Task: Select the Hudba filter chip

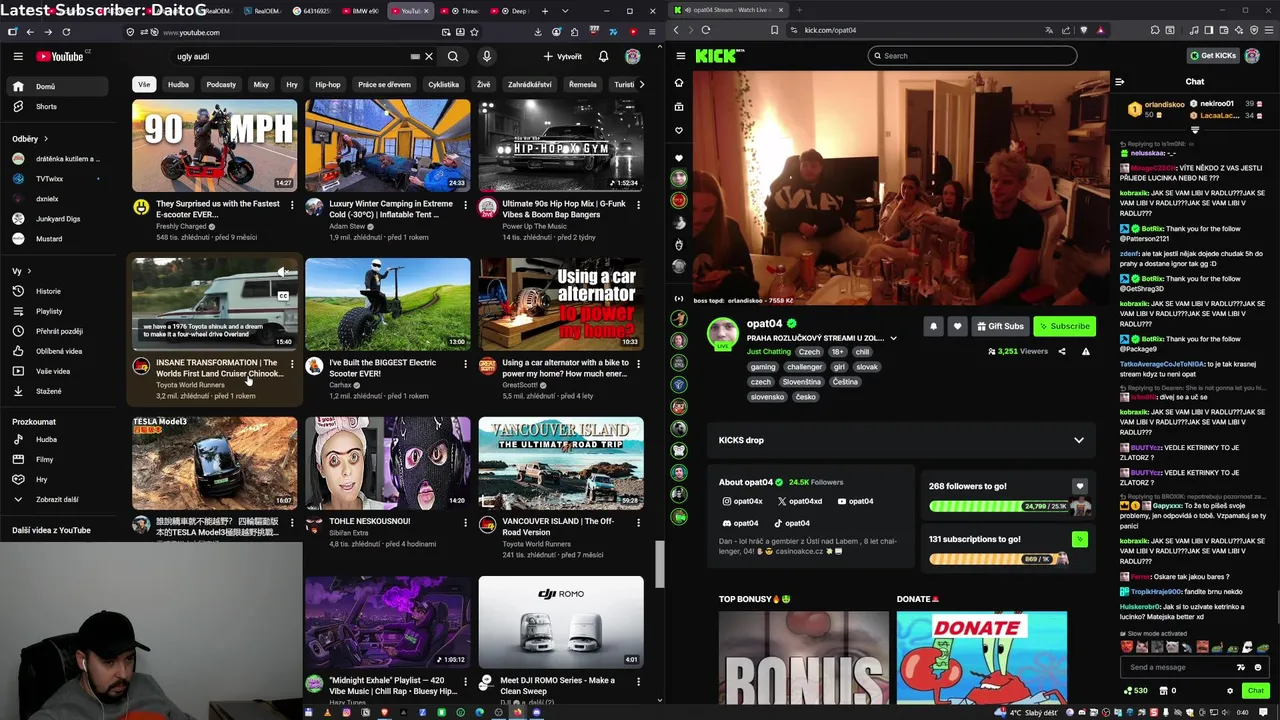Action: pyautogui.click(x=178, y=84)
